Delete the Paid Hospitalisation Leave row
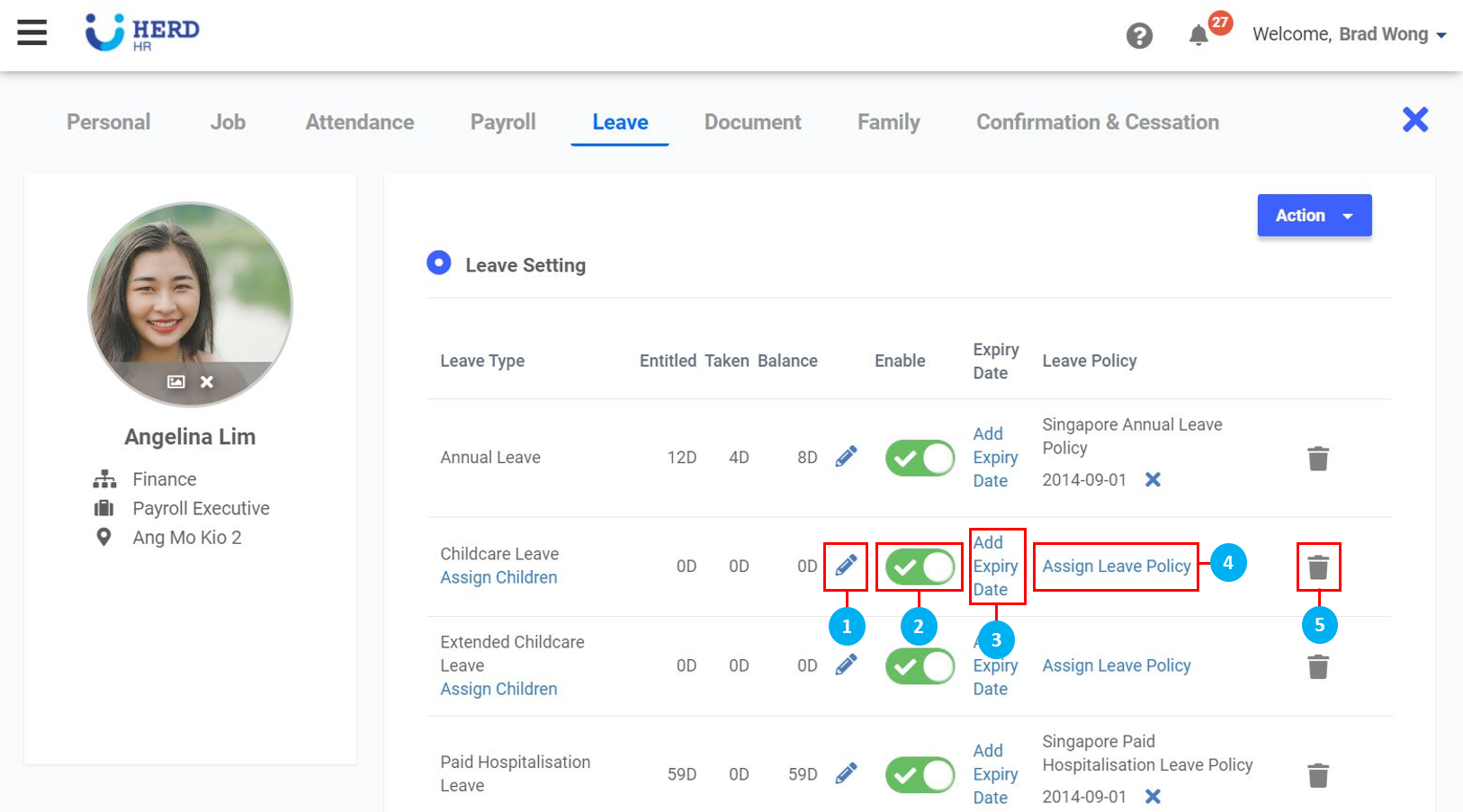The width and height of the screenshot is (1463, 812). [1318, 775]
